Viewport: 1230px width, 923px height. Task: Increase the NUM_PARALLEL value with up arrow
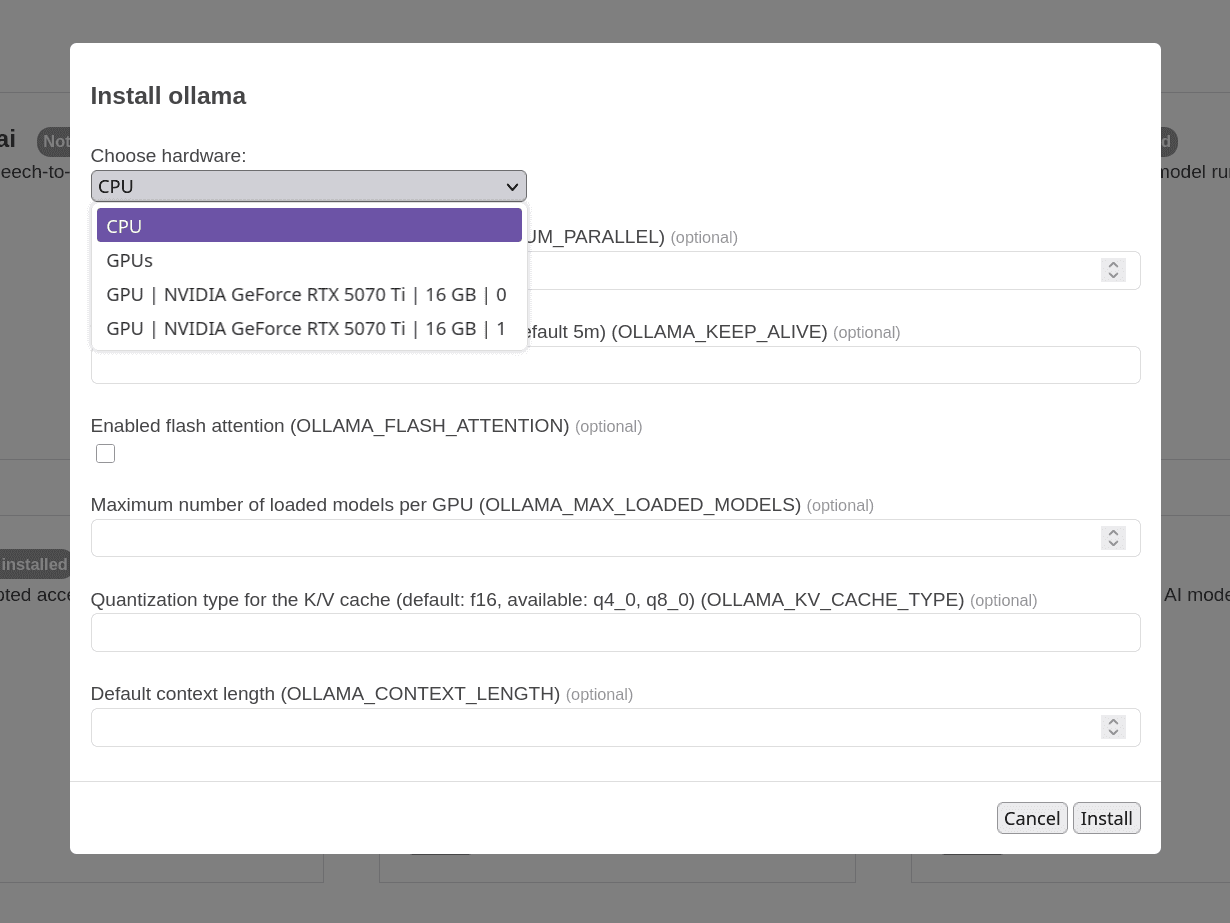coord(1113,265)
